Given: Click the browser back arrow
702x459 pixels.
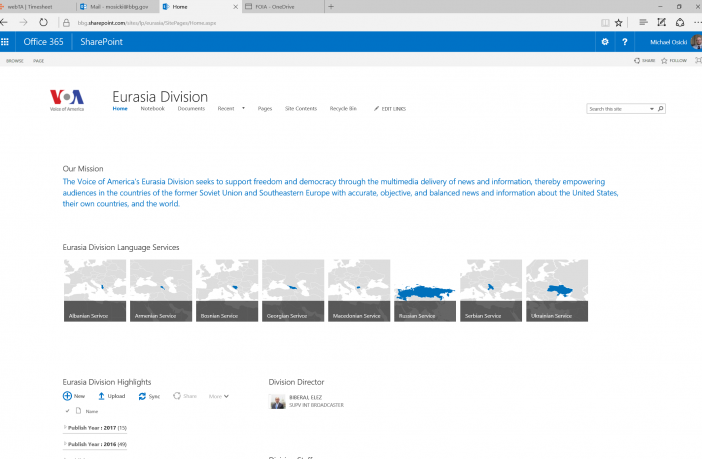Looking at the screenshot, I should tap(4, 22).
